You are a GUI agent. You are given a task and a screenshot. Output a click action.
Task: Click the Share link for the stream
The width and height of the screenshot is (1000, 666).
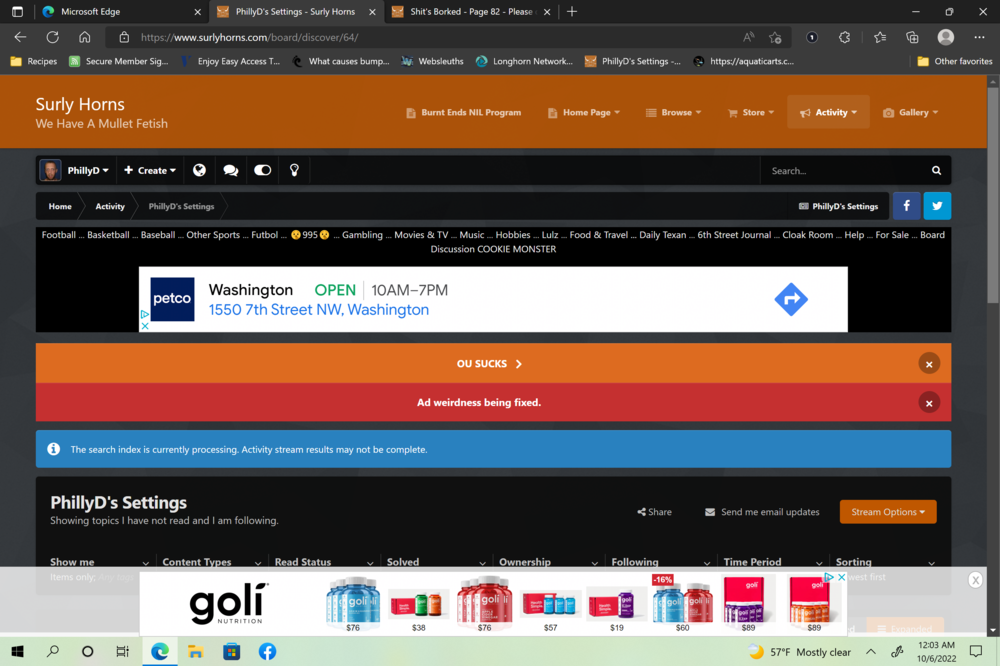click(x=655, y=512)
